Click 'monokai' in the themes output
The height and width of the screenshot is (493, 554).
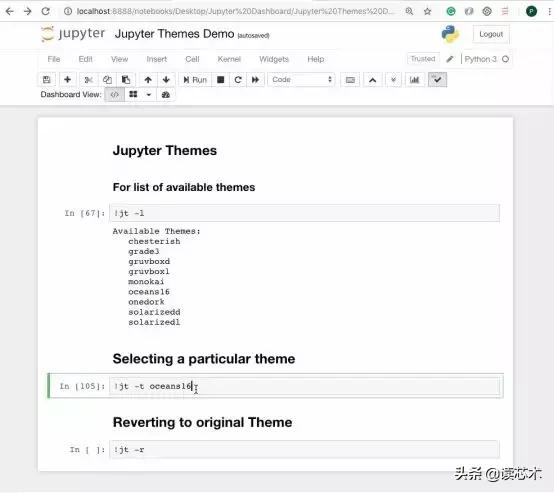146,282
